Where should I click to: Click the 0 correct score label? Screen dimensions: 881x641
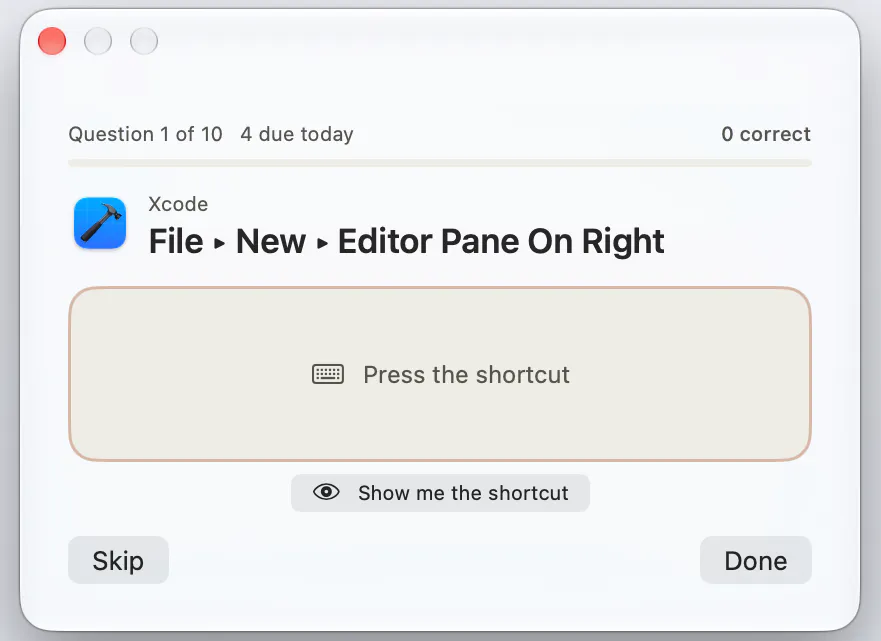point(766,134)
